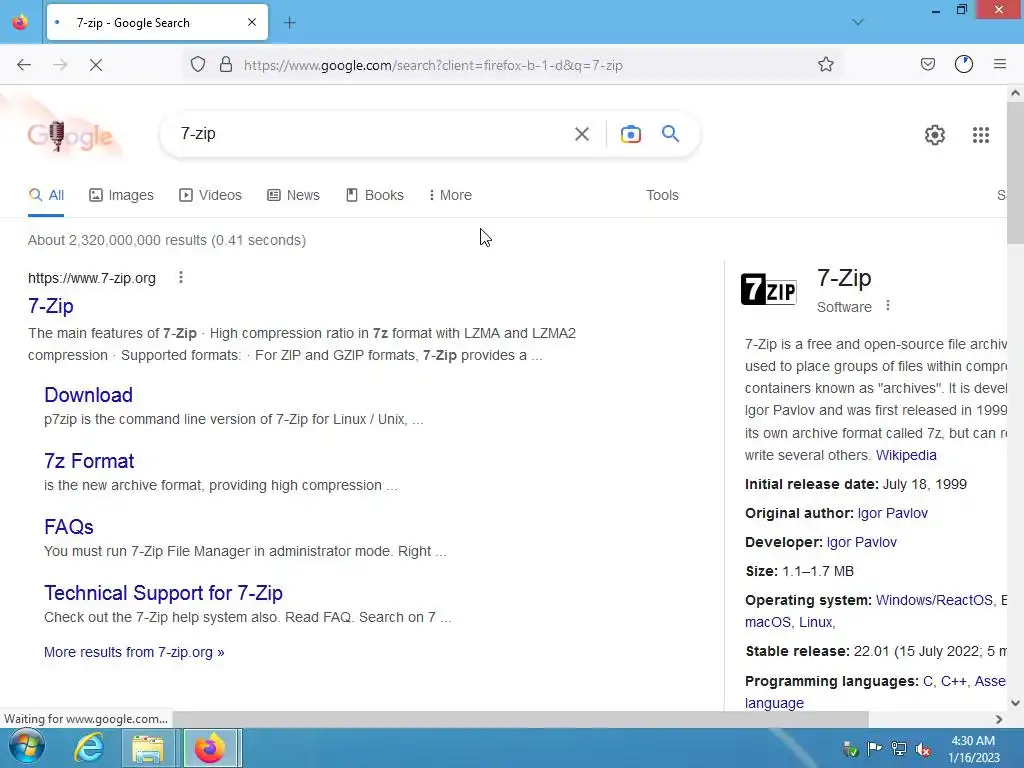The height and width of the screenshot is (768, 1024).
Task: Click the padlock site information icon
Action: tap(226, 64)
